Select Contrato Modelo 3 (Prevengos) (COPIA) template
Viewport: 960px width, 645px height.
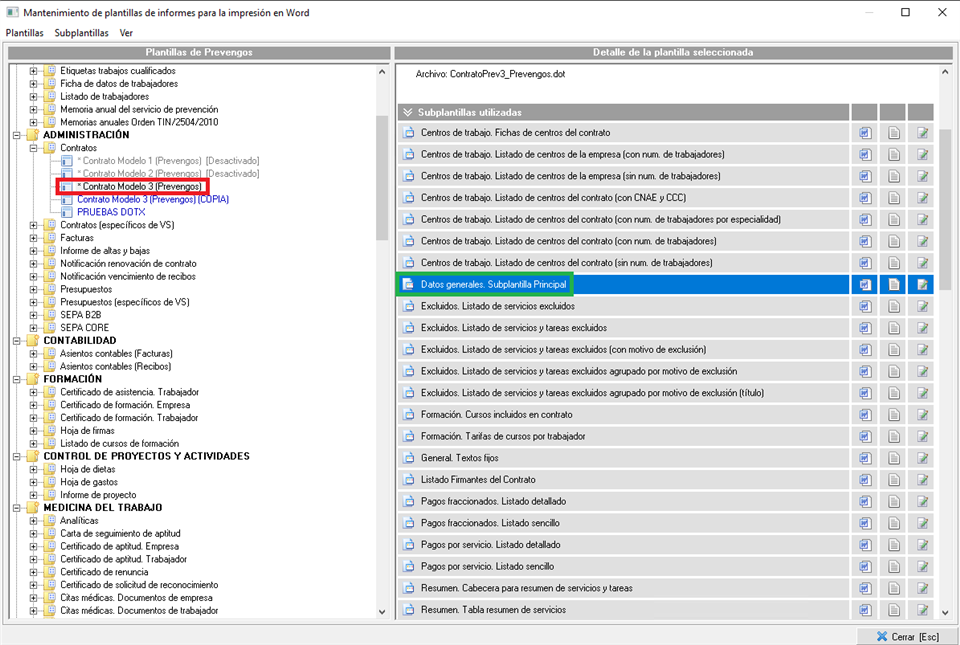(152, 199)
